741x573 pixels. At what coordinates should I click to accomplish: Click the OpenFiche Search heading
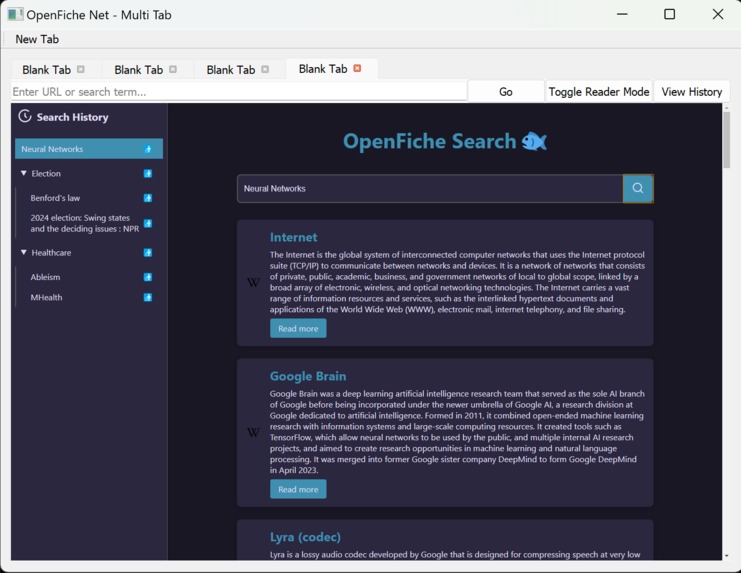pyautogui.click(x=430, y=141)
